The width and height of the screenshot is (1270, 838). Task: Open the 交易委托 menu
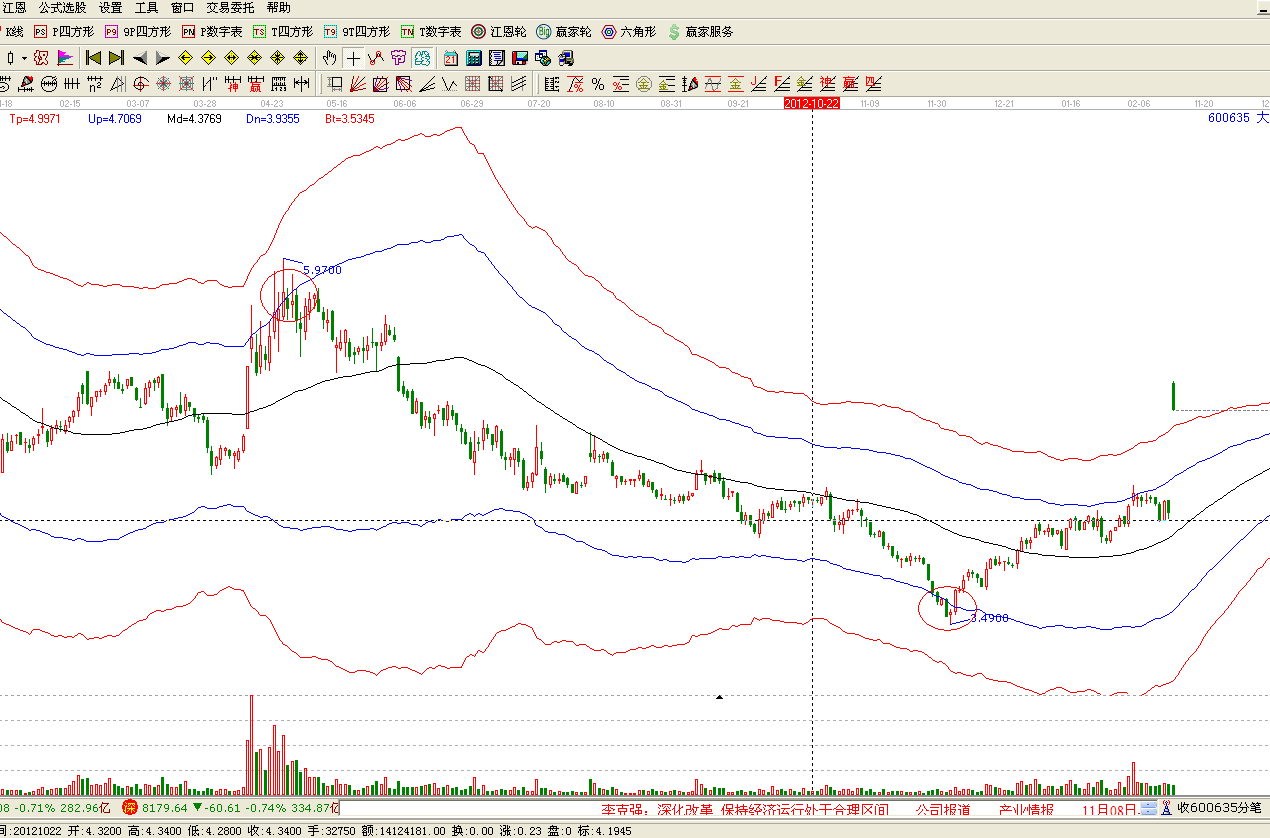click(230, 7)
